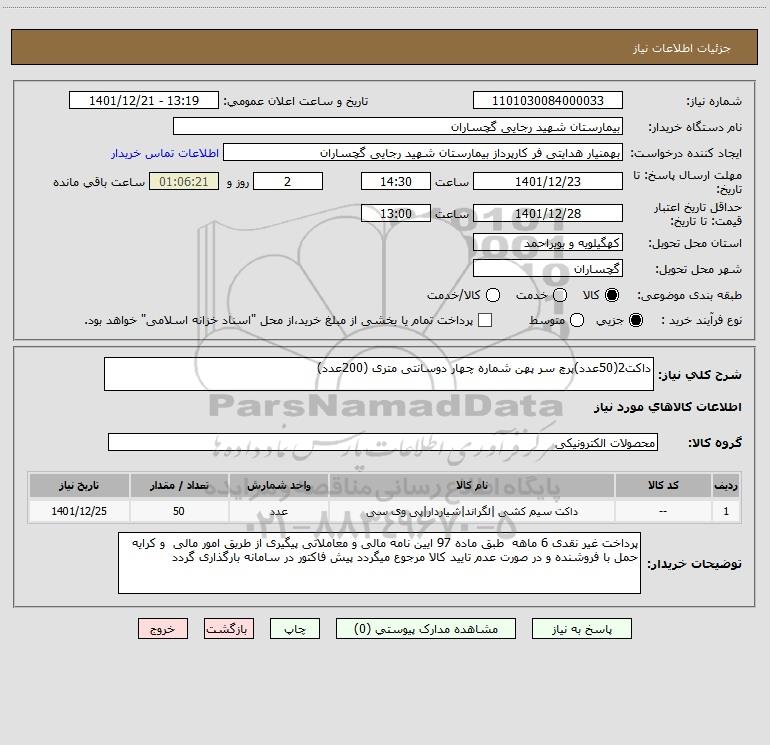770x745 pixels.
Task: Click the ساعت باقی مانده label
Action: pyautogui.click(x=99, y=182)
